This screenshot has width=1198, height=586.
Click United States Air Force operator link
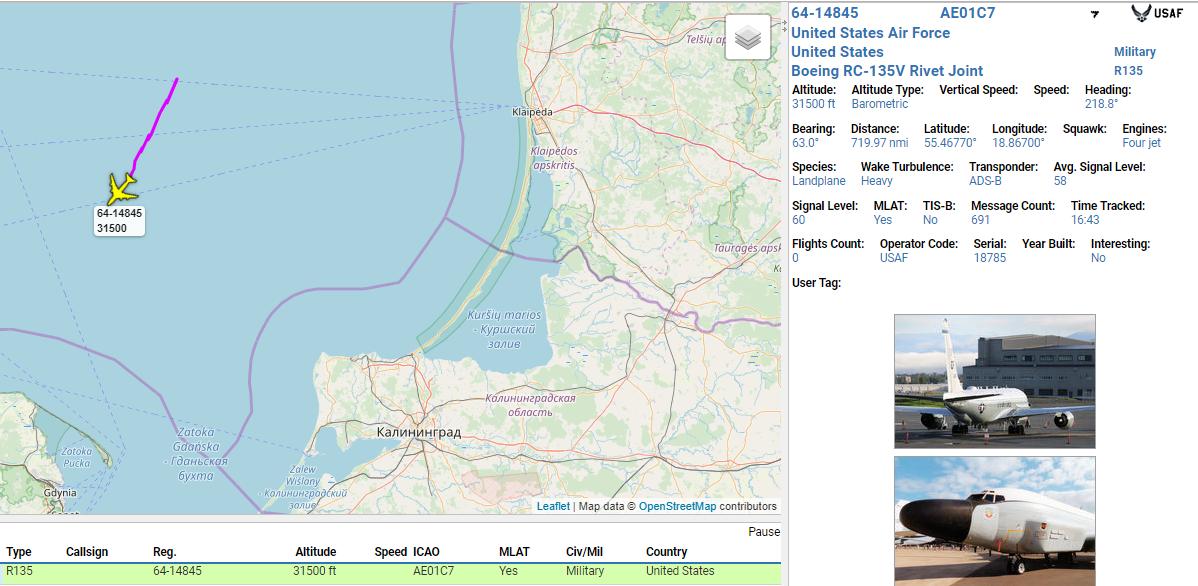[x=870, y=33]
